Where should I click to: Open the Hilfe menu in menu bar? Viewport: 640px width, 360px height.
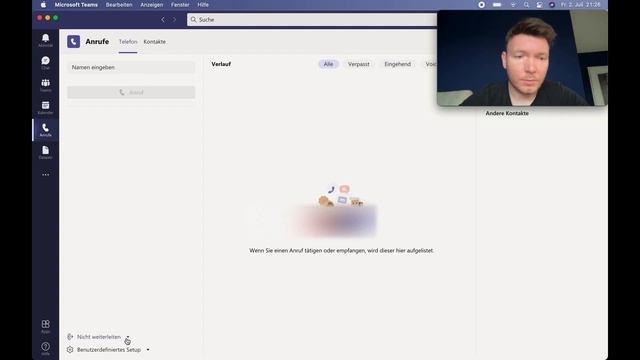pos(203,5)
